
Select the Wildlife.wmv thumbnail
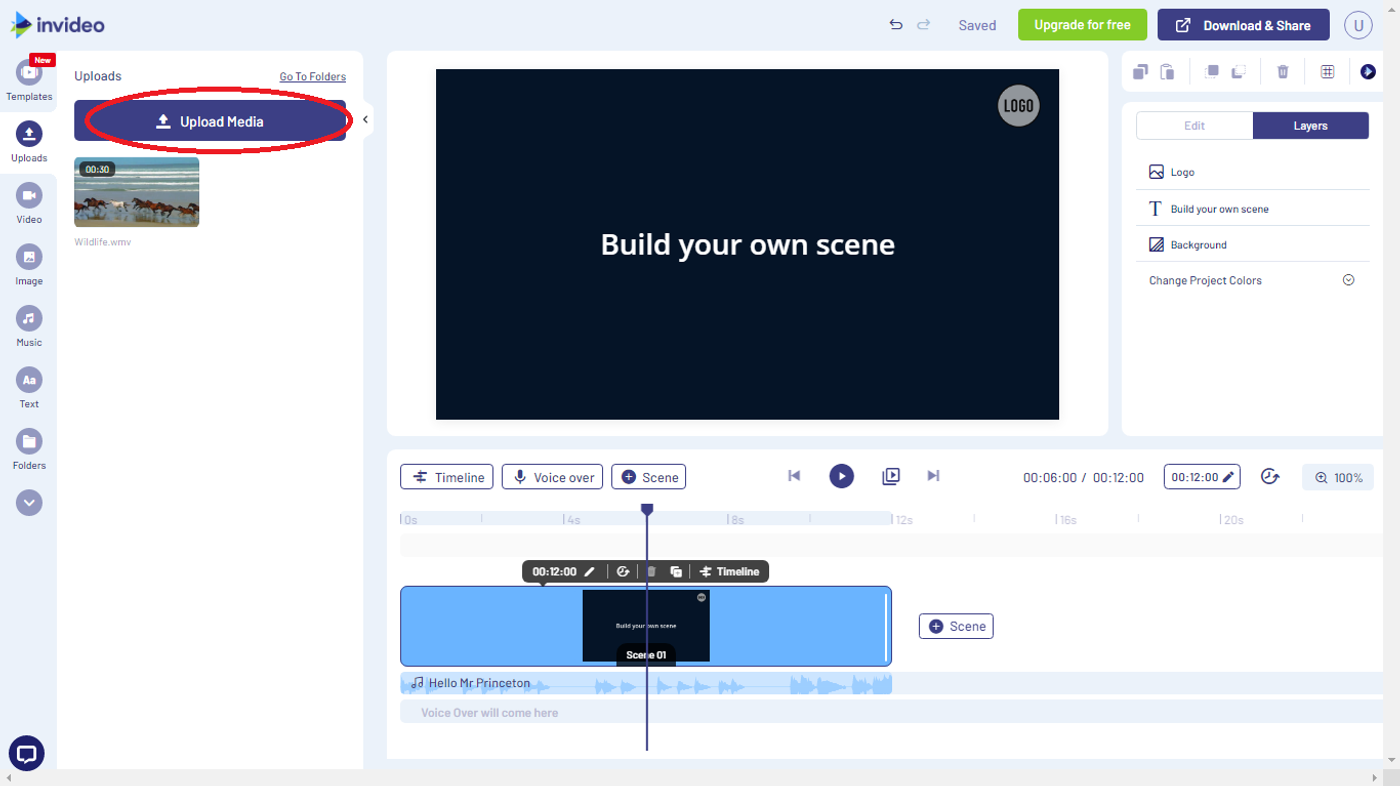pos(136,191)
